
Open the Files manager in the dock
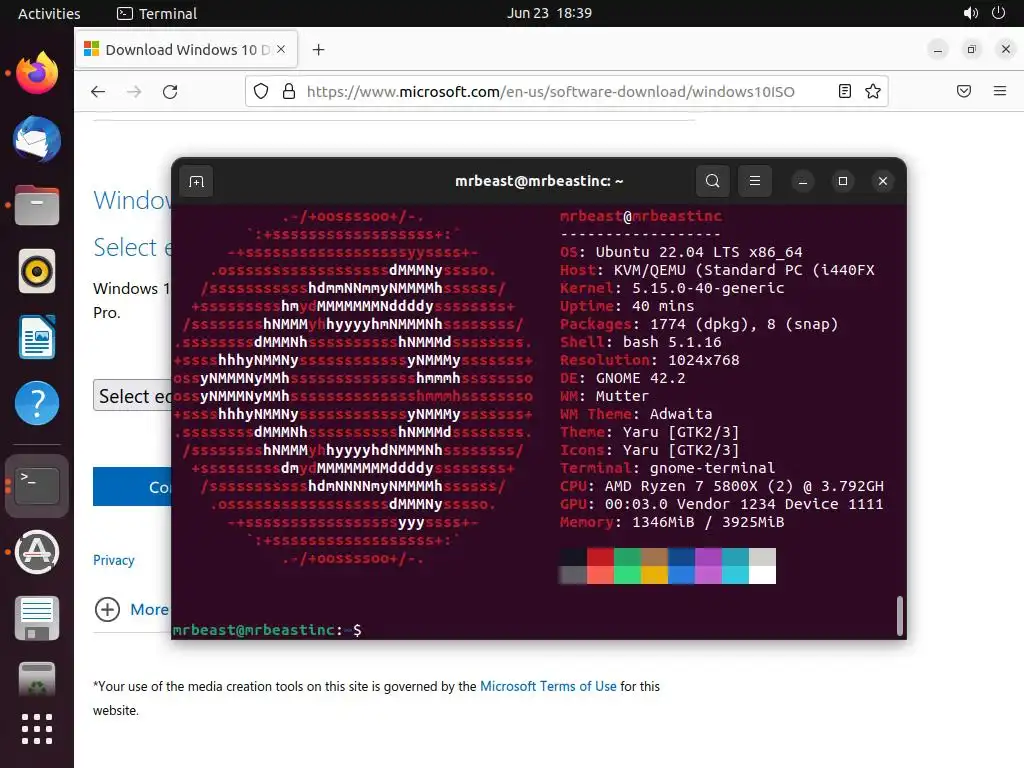37,205
